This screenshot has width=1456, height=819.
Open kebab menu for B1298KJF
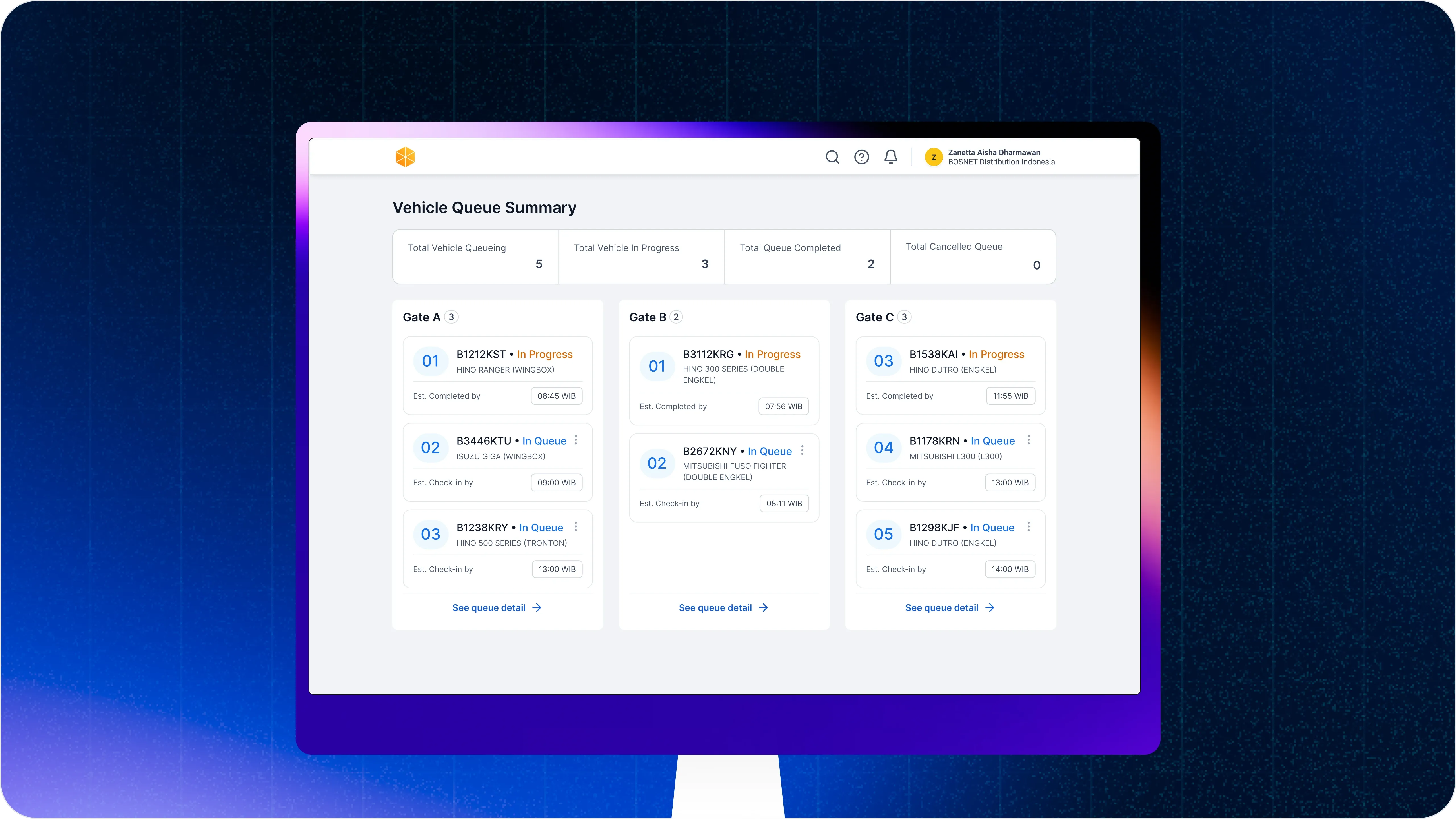(1029, 526)
